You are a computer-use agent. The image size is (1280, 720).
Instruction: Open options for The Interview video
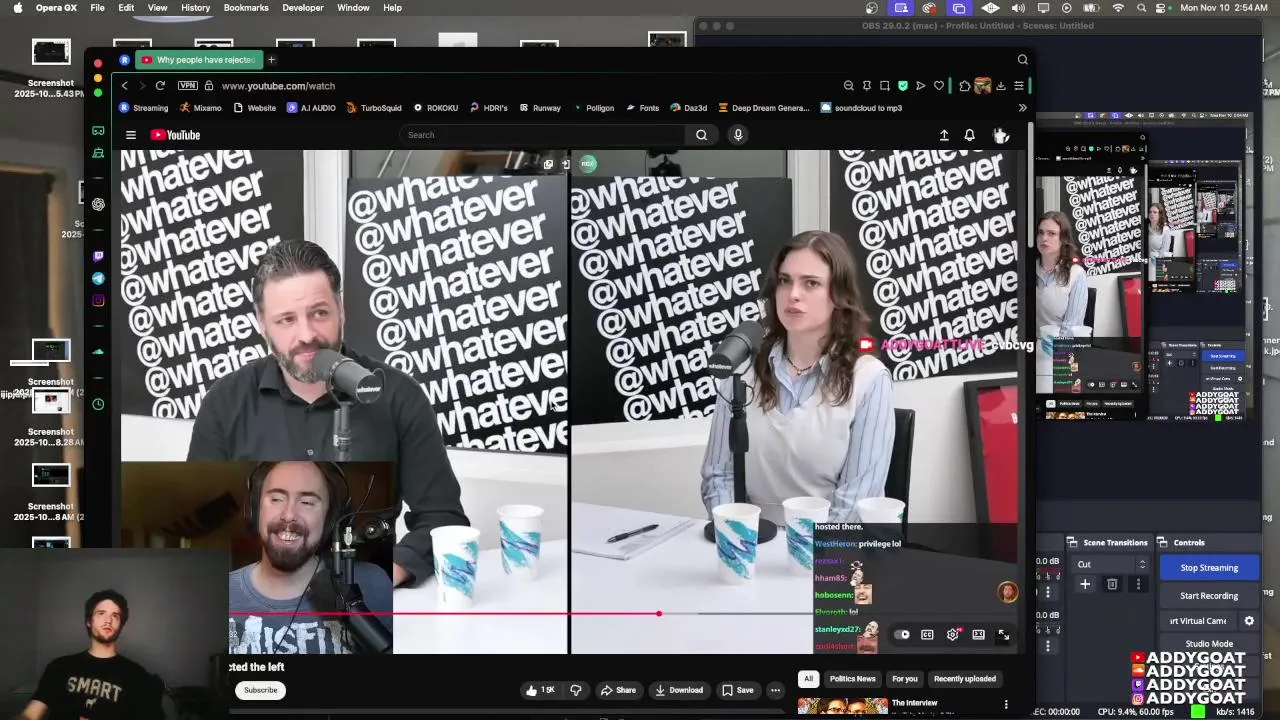[x=1006, y=705]
